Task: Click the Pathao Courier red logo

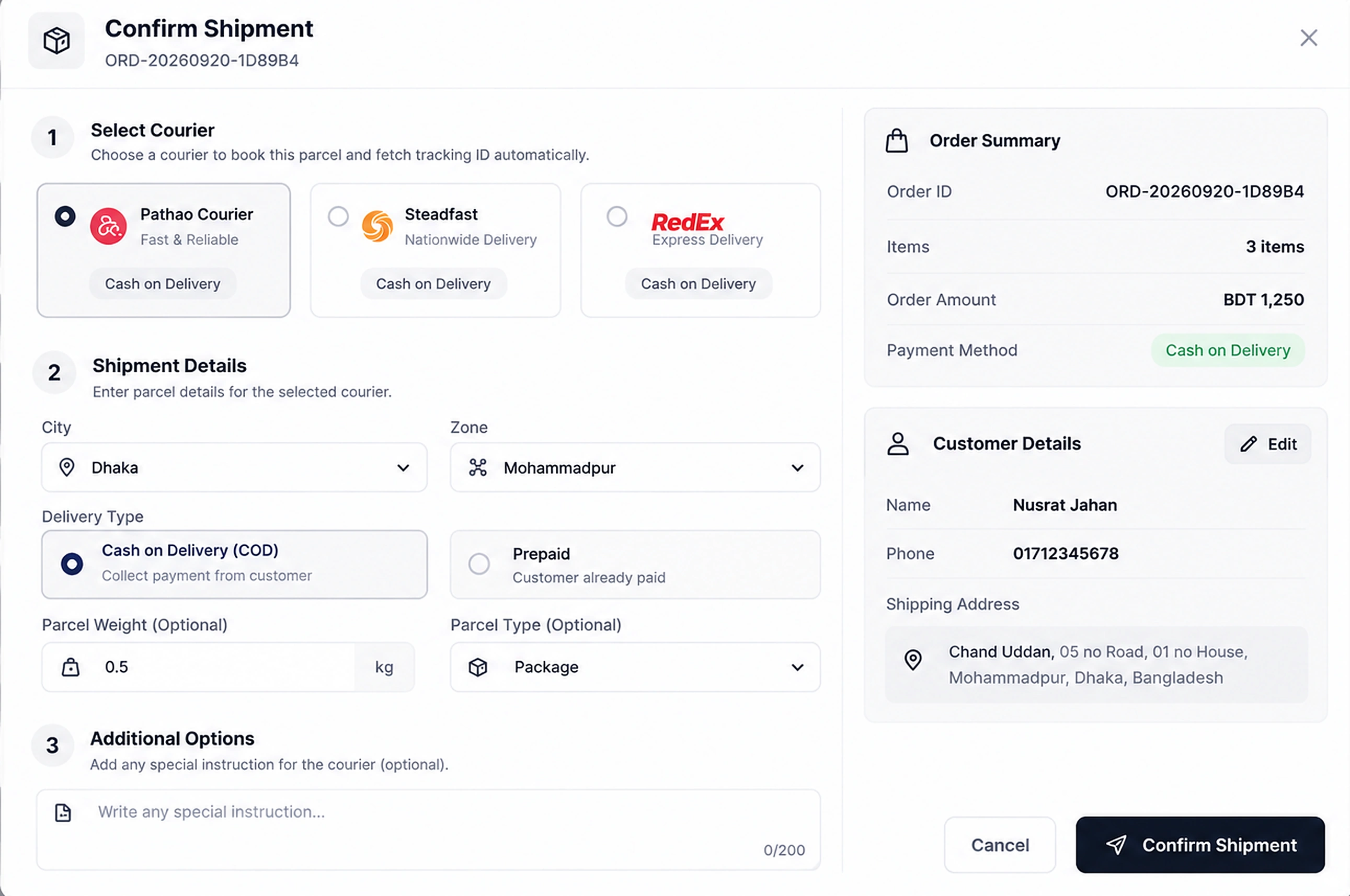Action: (x=108, y=226)
